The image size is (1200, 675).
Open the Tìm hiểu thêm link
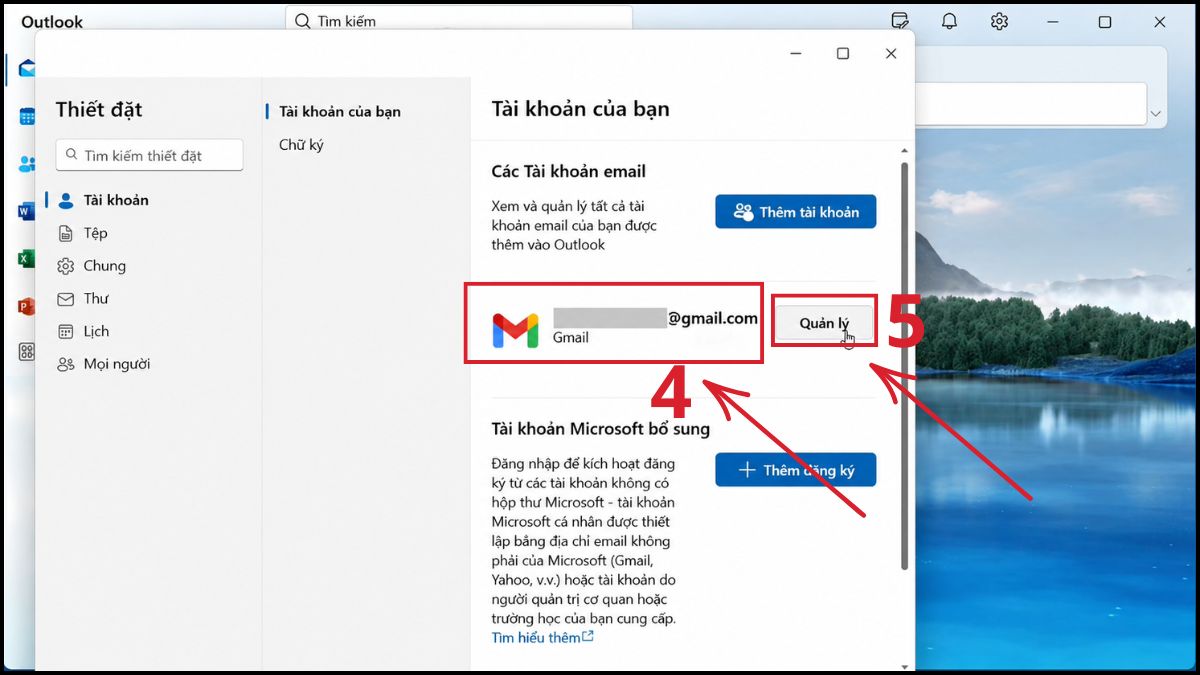[542, 637]
